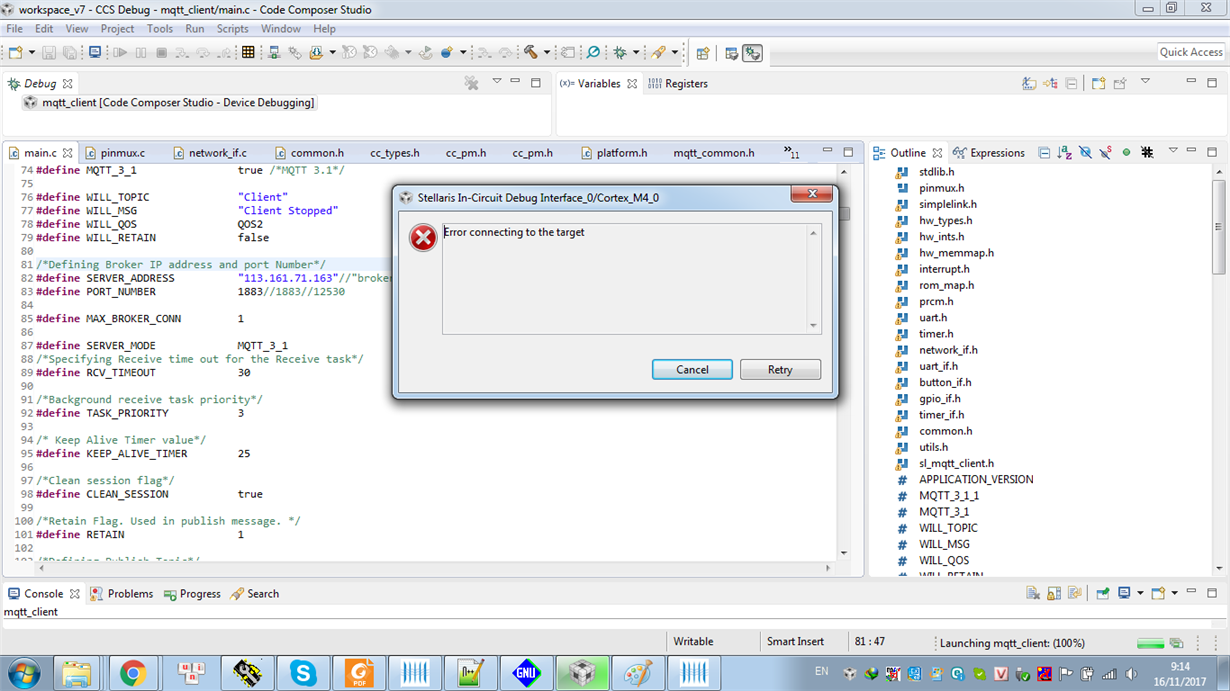Open the Variables view menu triangle

(1145, 82)
